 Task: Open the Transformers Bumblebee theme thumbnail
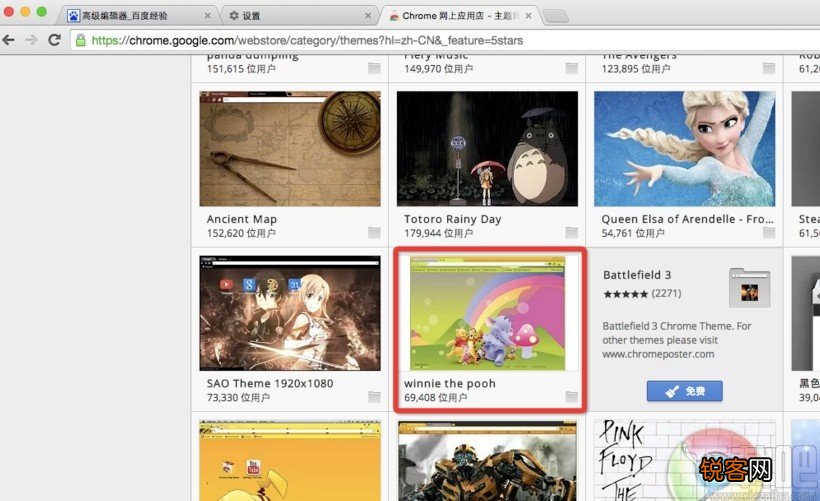tap(487, 460)
